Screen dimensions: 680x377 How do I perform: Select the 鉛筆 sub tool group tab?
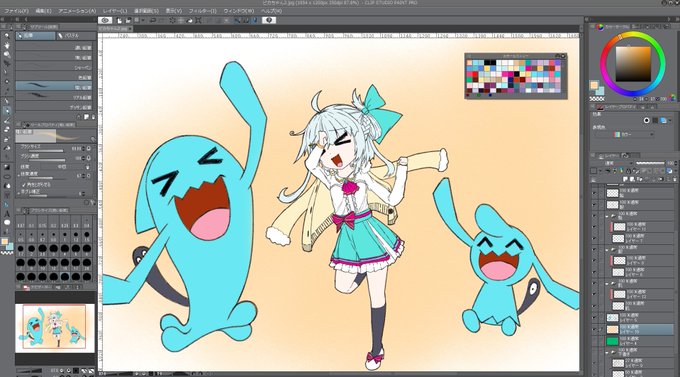(36, 36)
